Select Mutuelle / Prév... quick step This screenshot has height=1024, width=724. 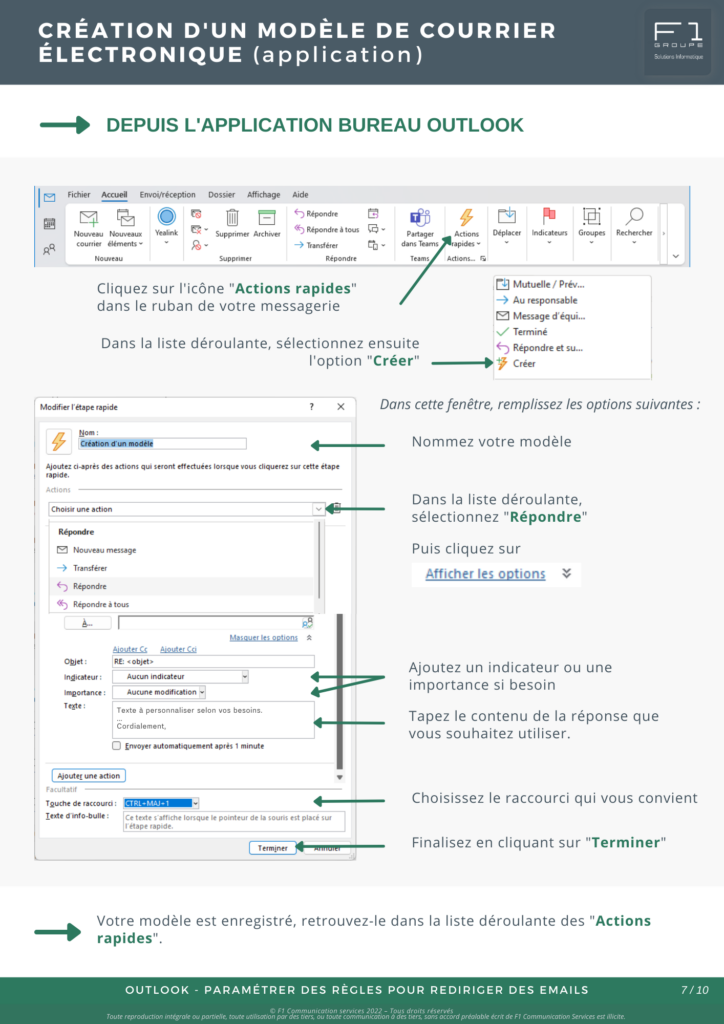541,284
